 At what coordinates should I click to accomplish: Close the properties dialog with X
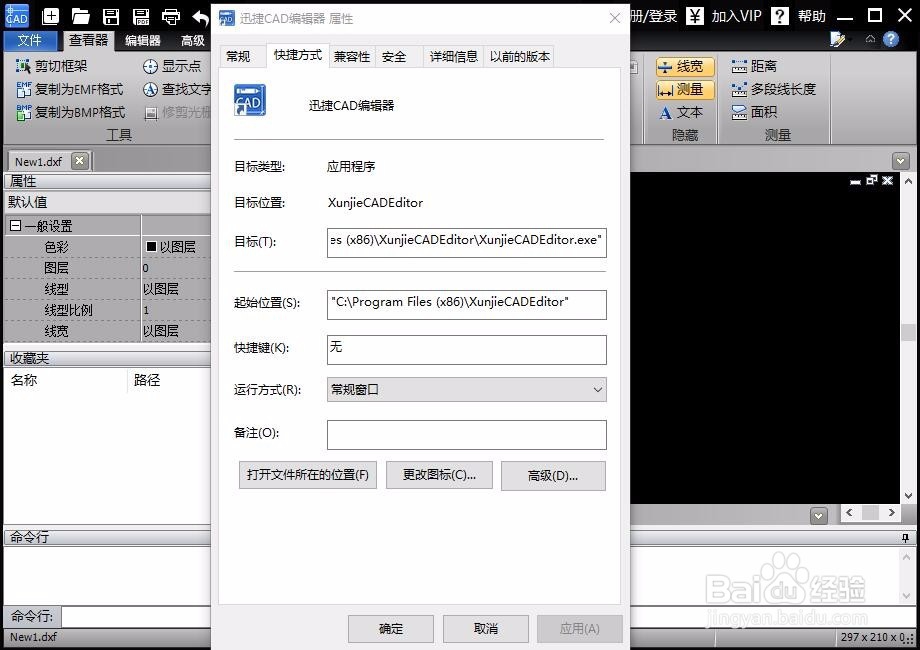[x=615, y=18]
